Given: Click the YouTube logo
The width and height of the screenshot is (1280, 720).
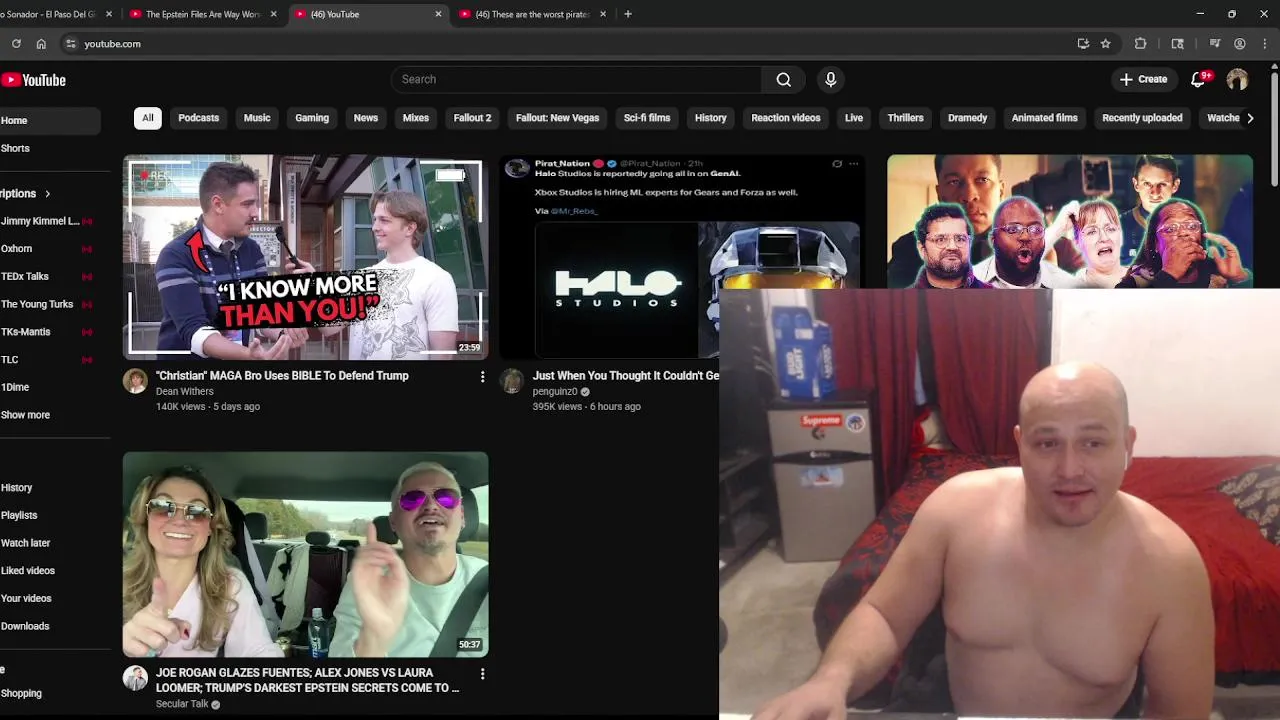Looking at the screenshot, I should [33, 80].
